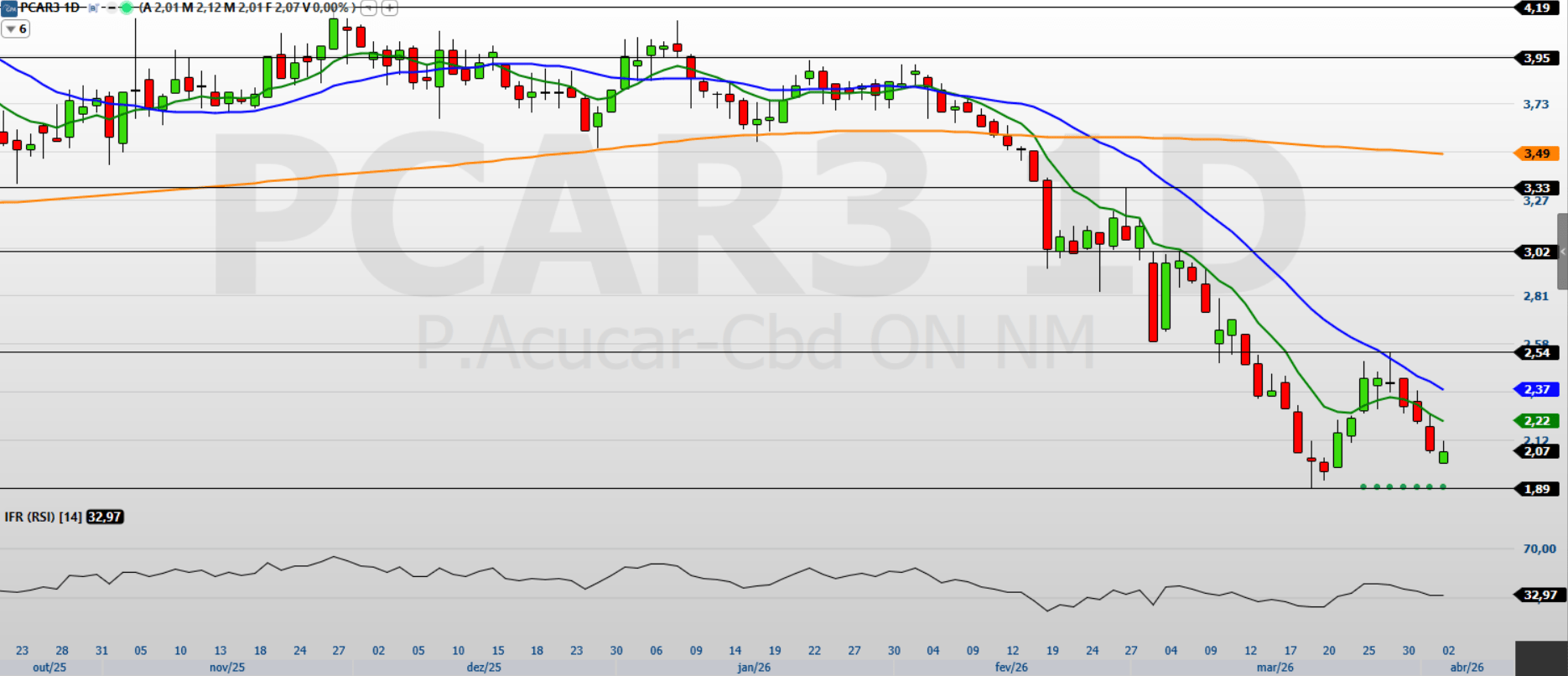Click the dark corner box at bottom right
The image size is (1568, 676).
[x=1541, y=658]
